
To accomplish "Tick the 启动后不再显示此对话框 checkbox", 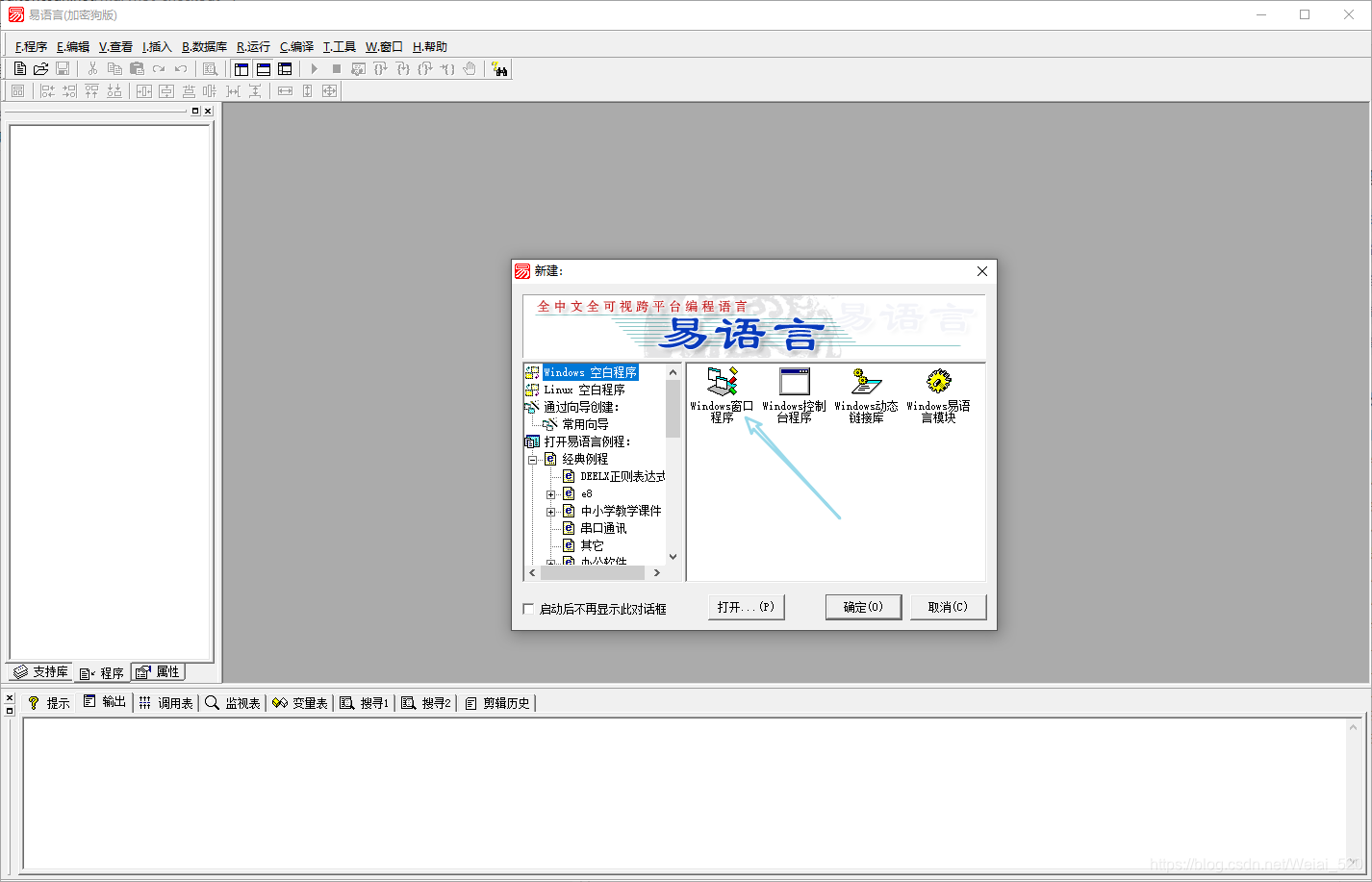I will [528, 609].
